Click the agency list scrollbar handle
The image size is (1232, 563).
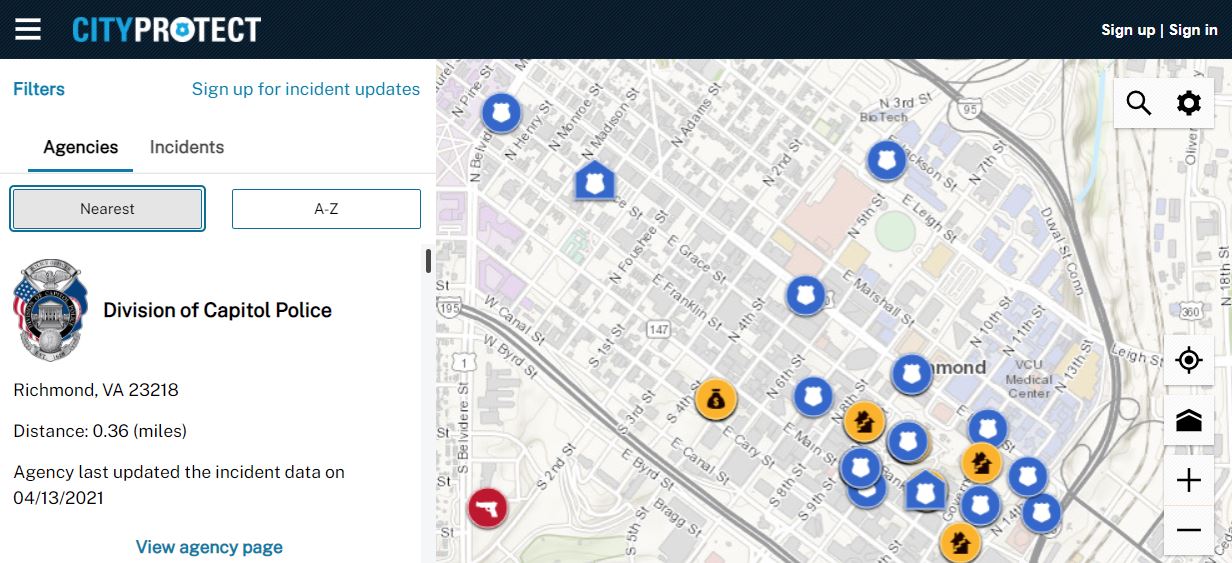click(x=429, y=261)
